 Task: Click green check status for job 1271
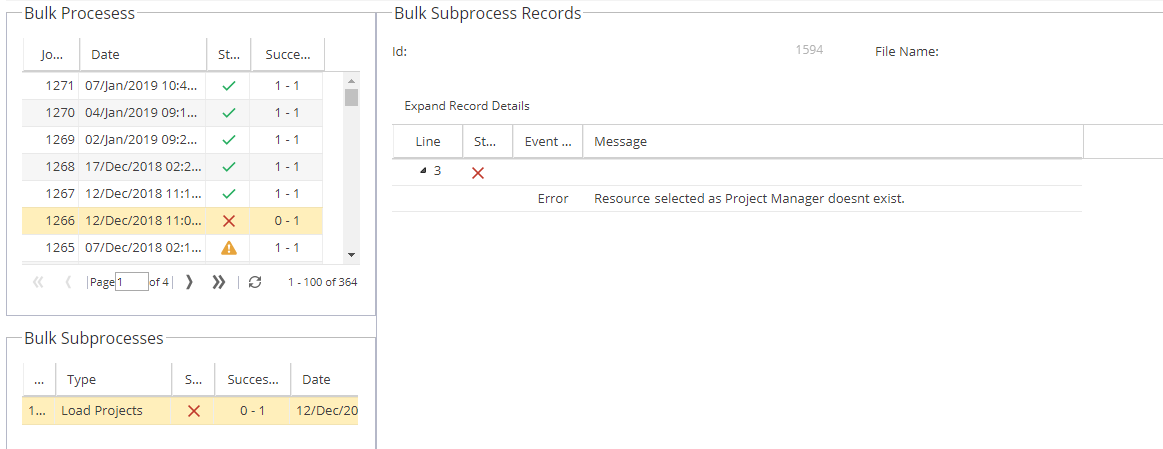click(x=229, y=85)
